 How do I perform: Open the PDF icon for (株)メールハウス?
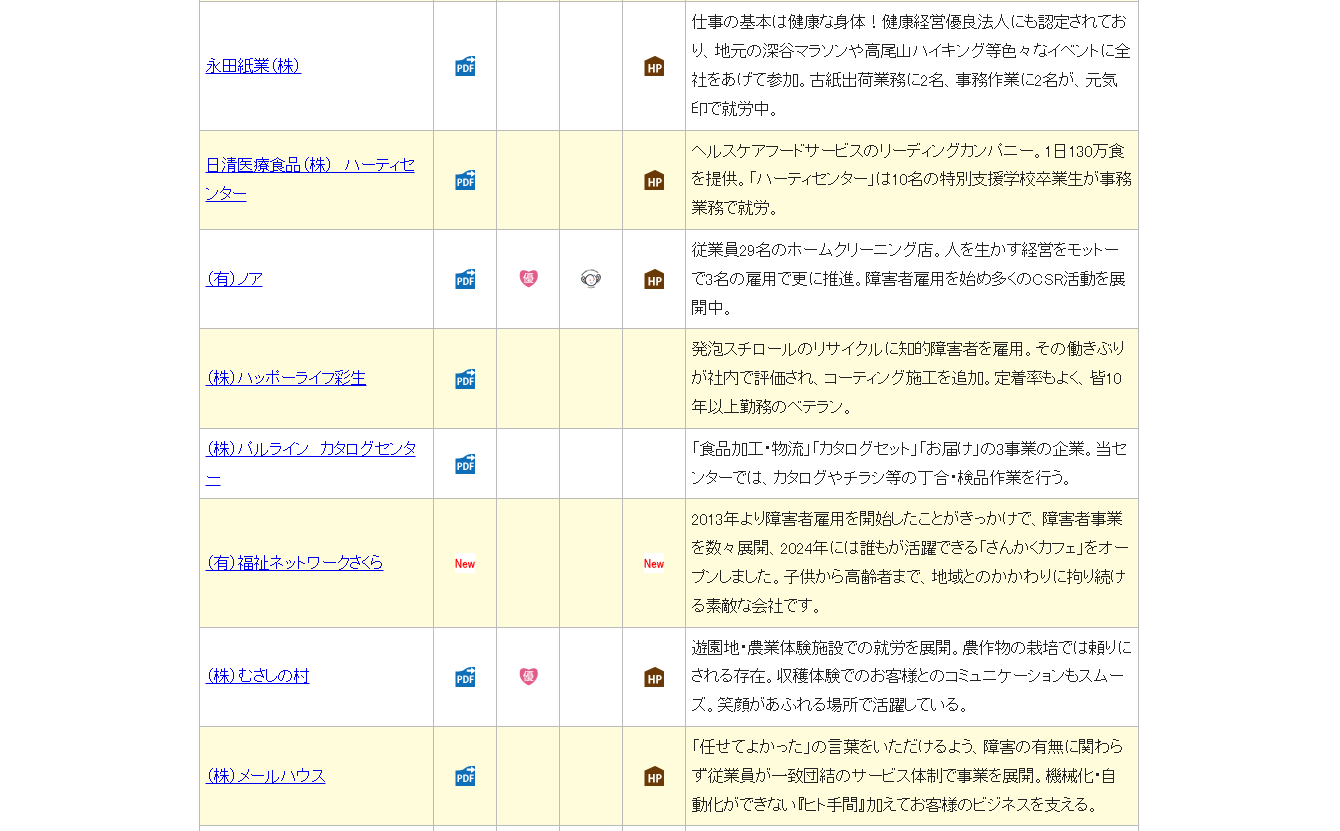pyautogui.click(x=465, y=776)
